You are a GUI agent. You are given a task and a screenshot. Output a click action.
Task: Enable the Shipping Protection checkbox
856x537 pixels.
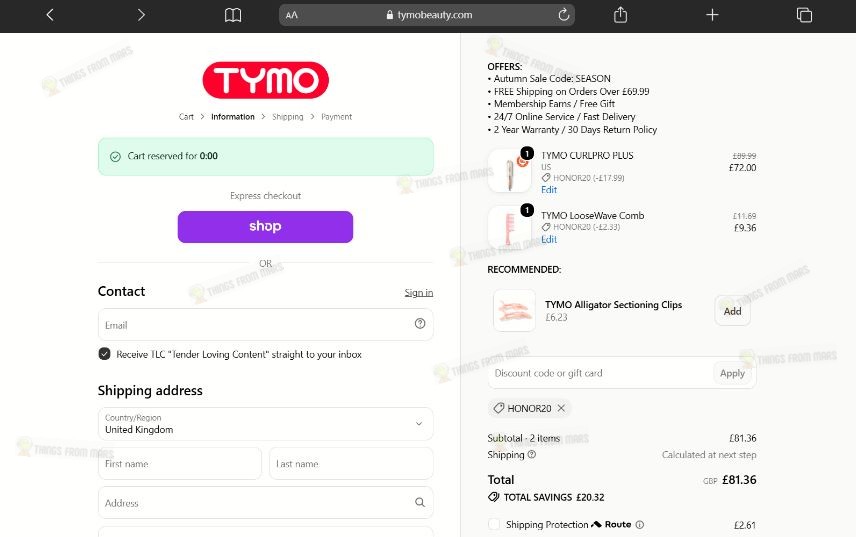494,524
